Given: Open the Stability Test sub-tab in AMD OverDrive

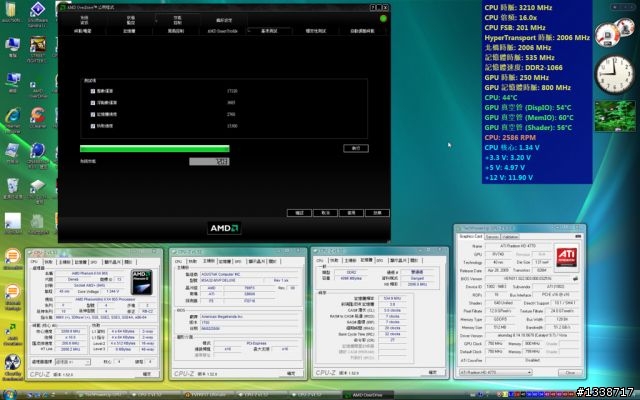Looking at the screenshot, I should [x=315, y=31].
